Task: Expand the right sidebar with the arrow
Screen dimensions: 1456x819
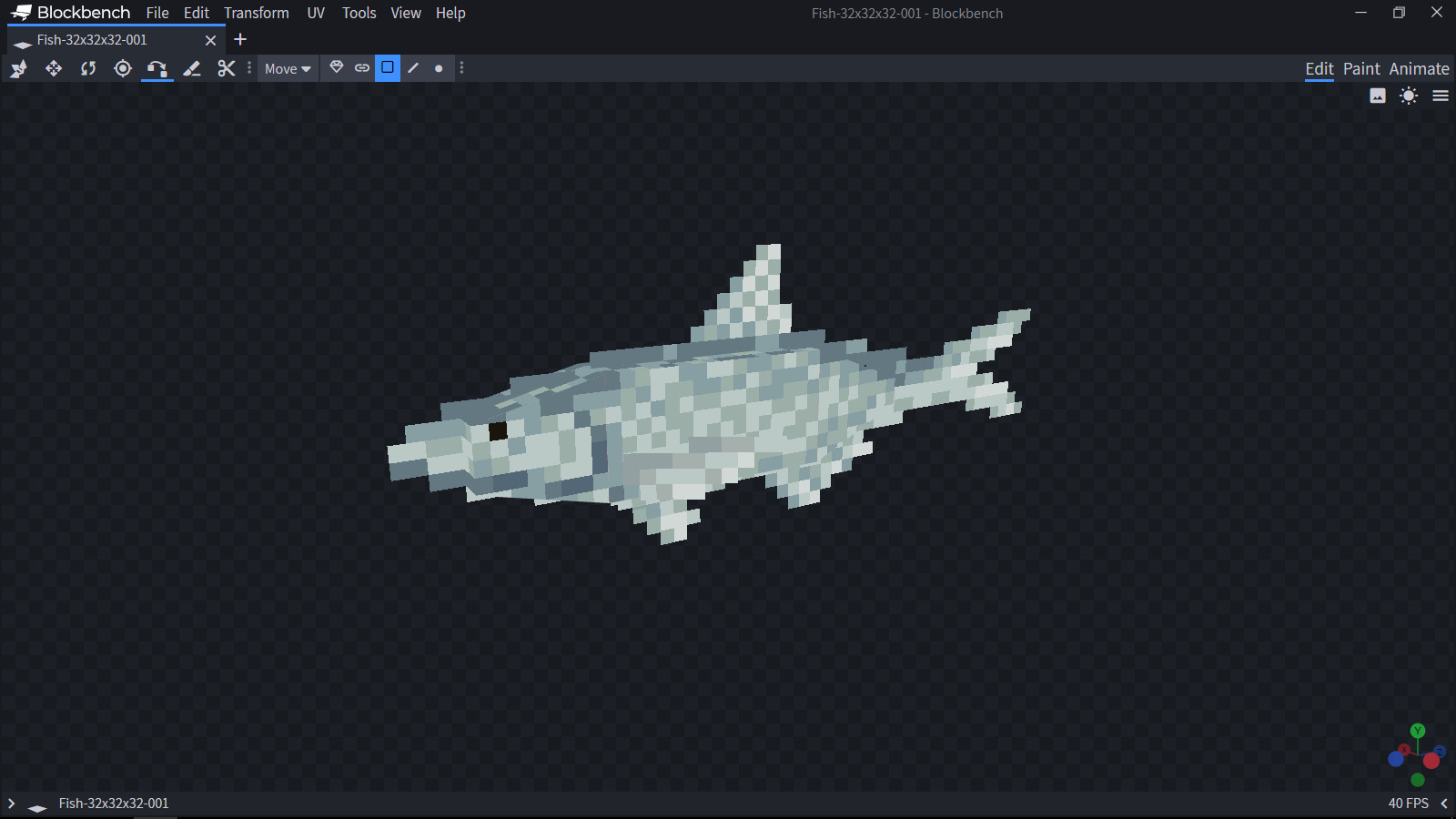Action: tap(1444, 804)
